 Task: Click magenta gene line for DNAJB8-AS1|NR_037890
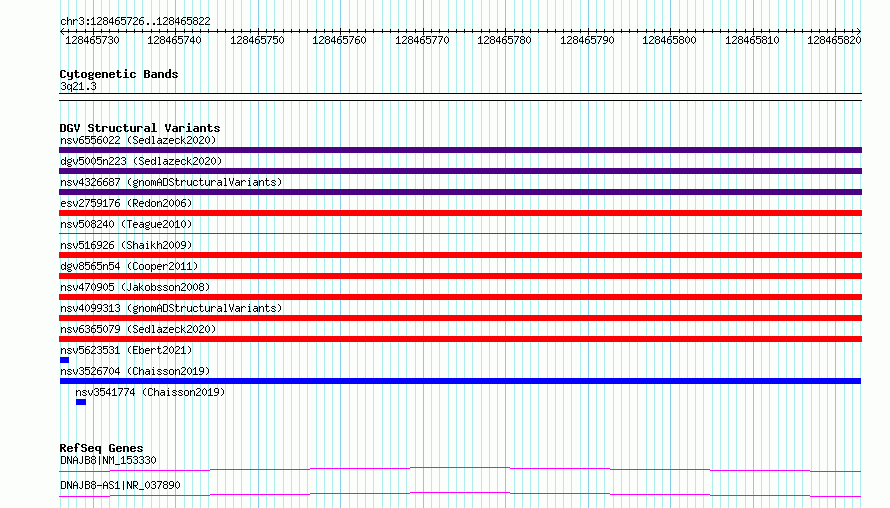460,494
